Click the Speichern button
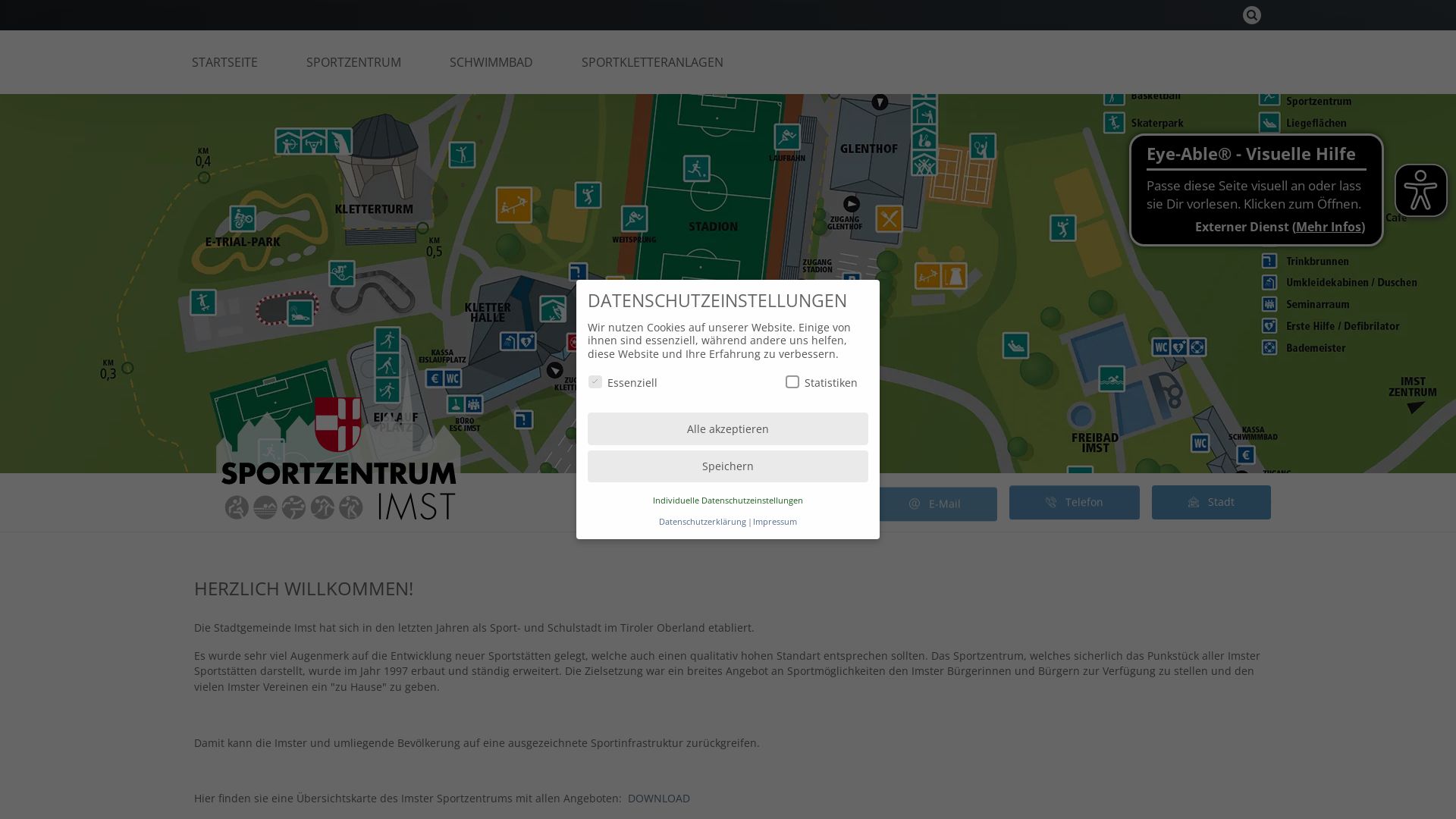The height and width of the screenshot is (819, 1456). [728, 466]
